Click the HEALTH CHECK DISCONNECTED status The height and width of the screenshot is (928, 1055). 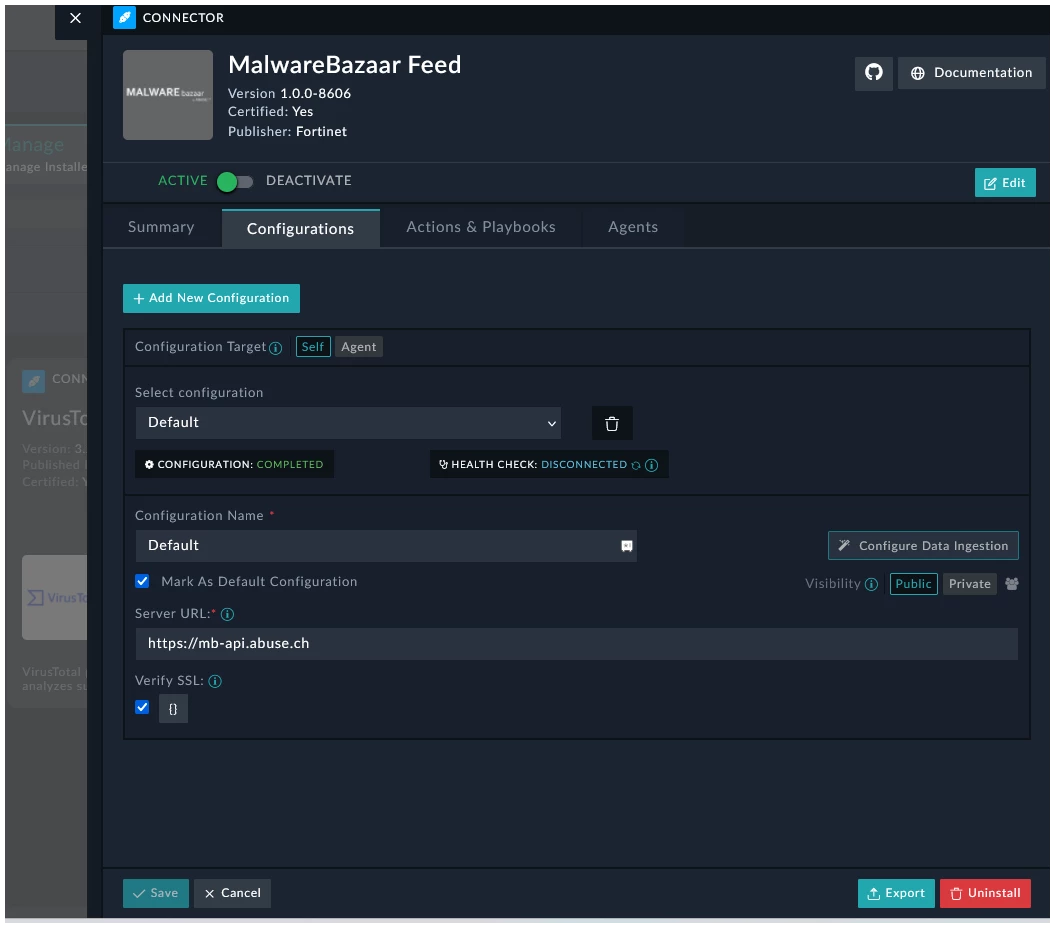tap(548, 464)
